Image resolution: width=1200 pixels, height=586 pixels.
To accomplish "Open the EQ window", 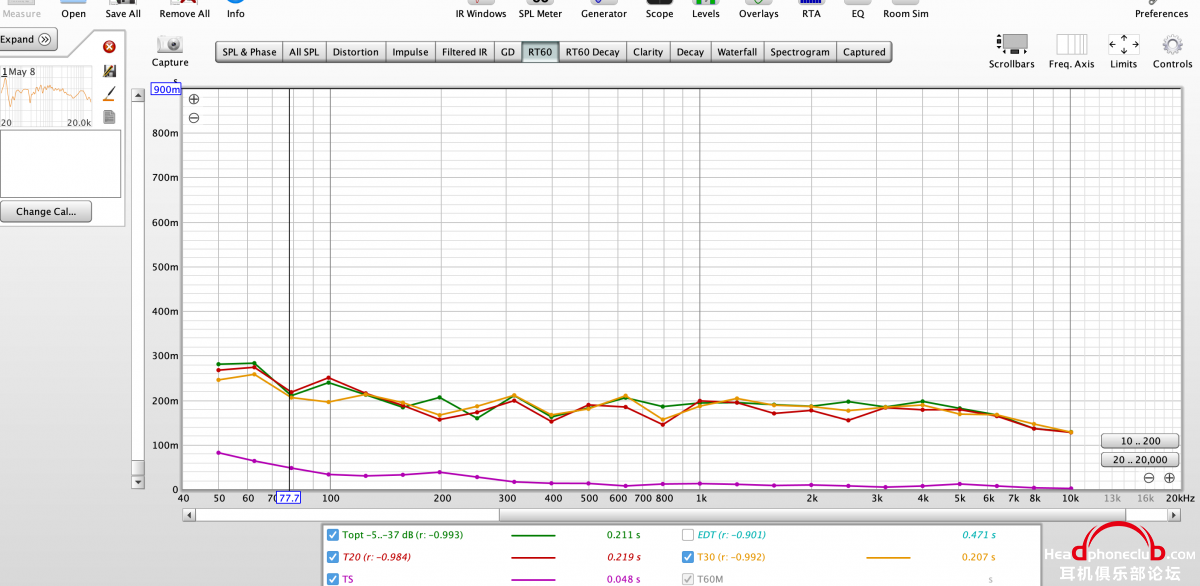I will [x=858, y=10].
